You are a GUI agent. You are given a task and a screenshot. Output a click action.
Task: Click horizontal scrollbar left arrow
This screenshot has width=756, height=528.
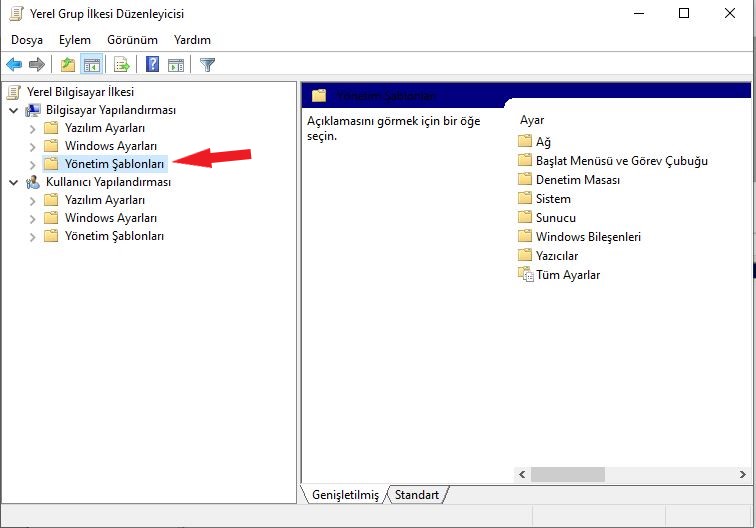coord(522,474)
